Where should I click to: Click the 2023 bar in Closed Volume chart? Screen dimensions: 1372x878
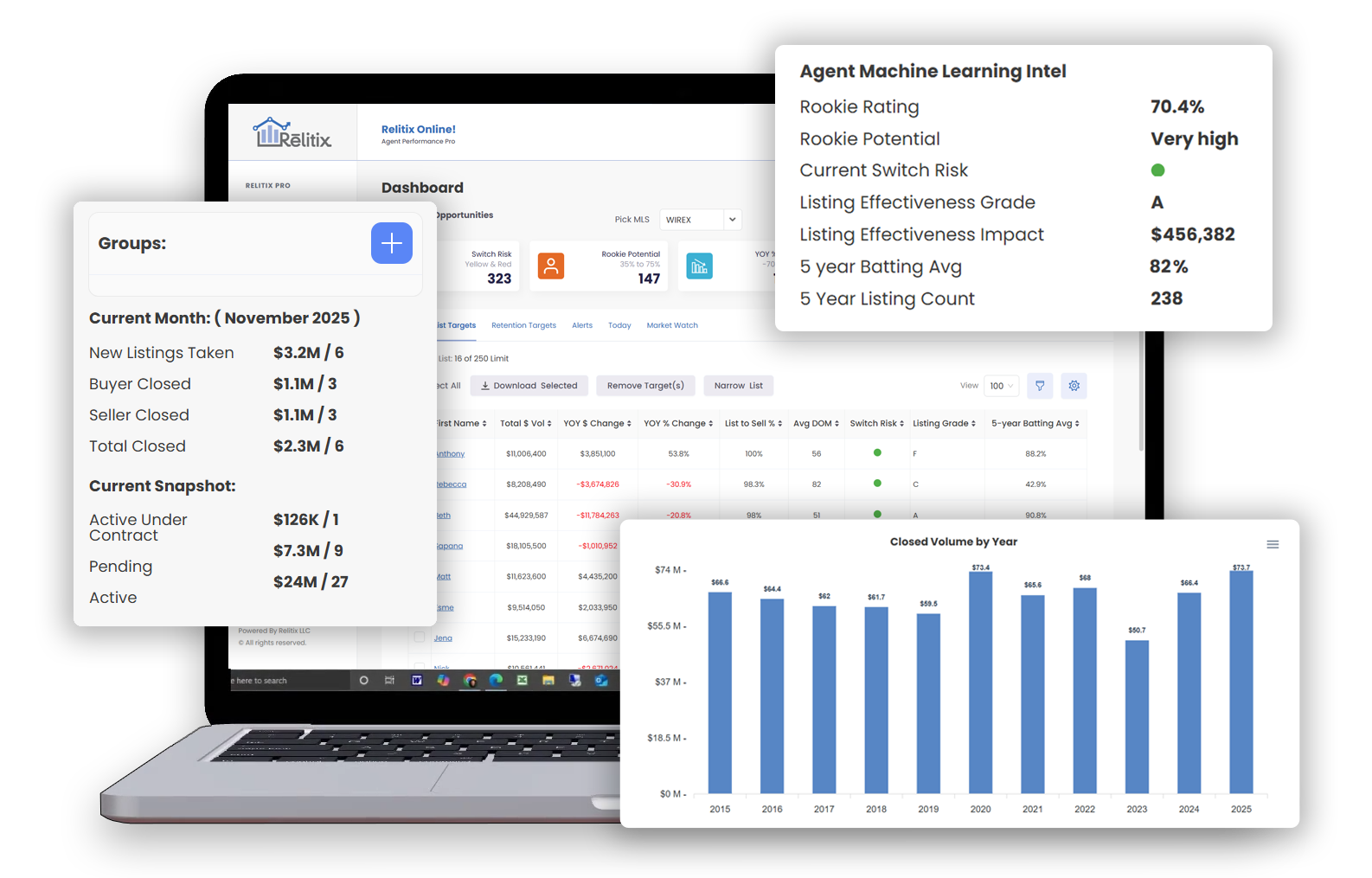(1137, 717)
